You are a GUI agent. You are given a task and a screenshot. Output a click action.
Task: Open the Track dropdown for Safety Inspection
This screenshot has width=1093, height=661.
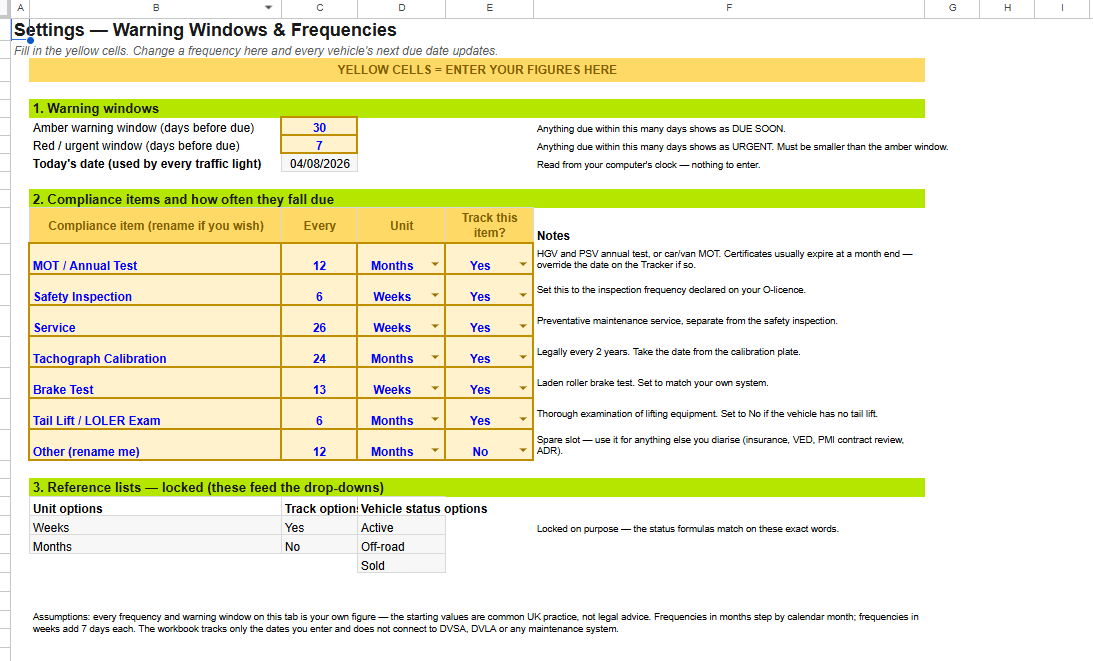coord(523,296)
